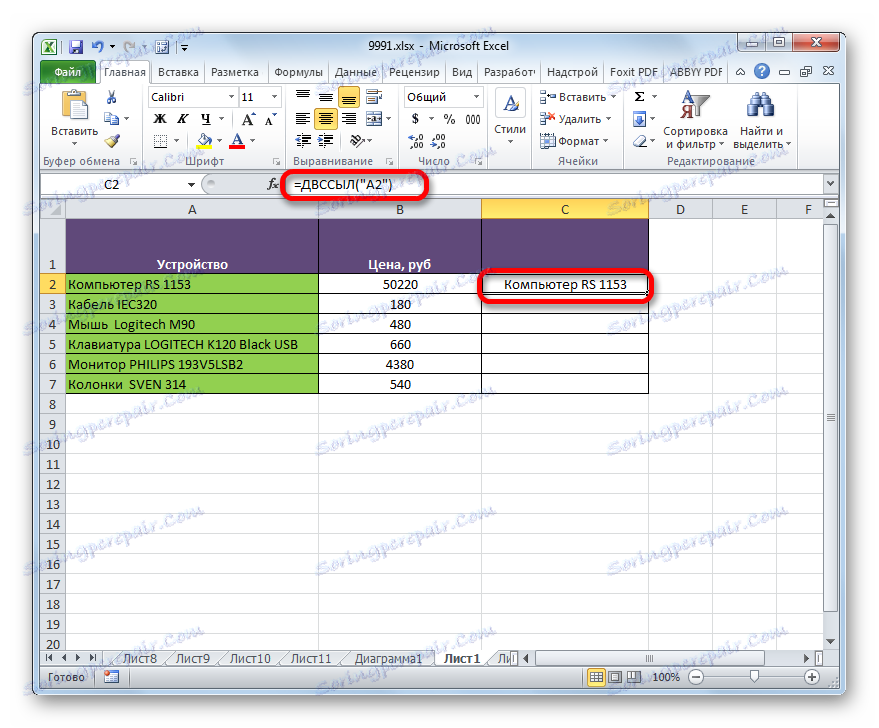Switch to the Вставка ribbon tab
Viewport: 879px width, 728px height.
coord(178,72)
